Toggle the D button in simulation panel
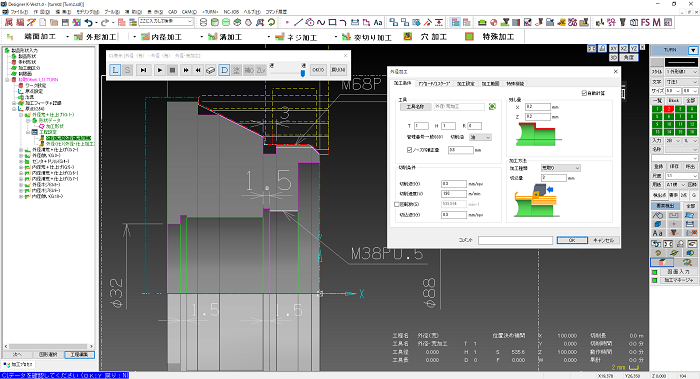This screenshot has width=700, height=379. [224, 70]
